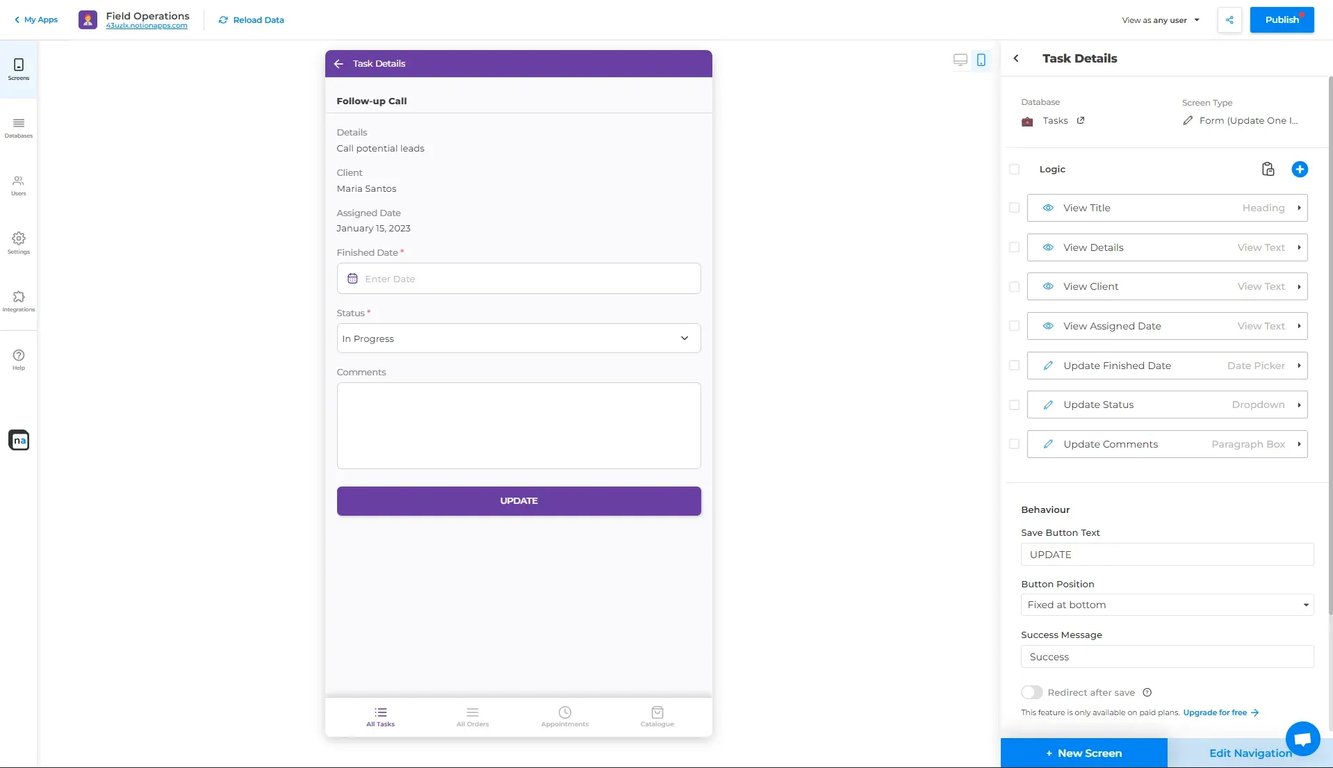Click pencil icon on Update Status

coord(1048,405)
